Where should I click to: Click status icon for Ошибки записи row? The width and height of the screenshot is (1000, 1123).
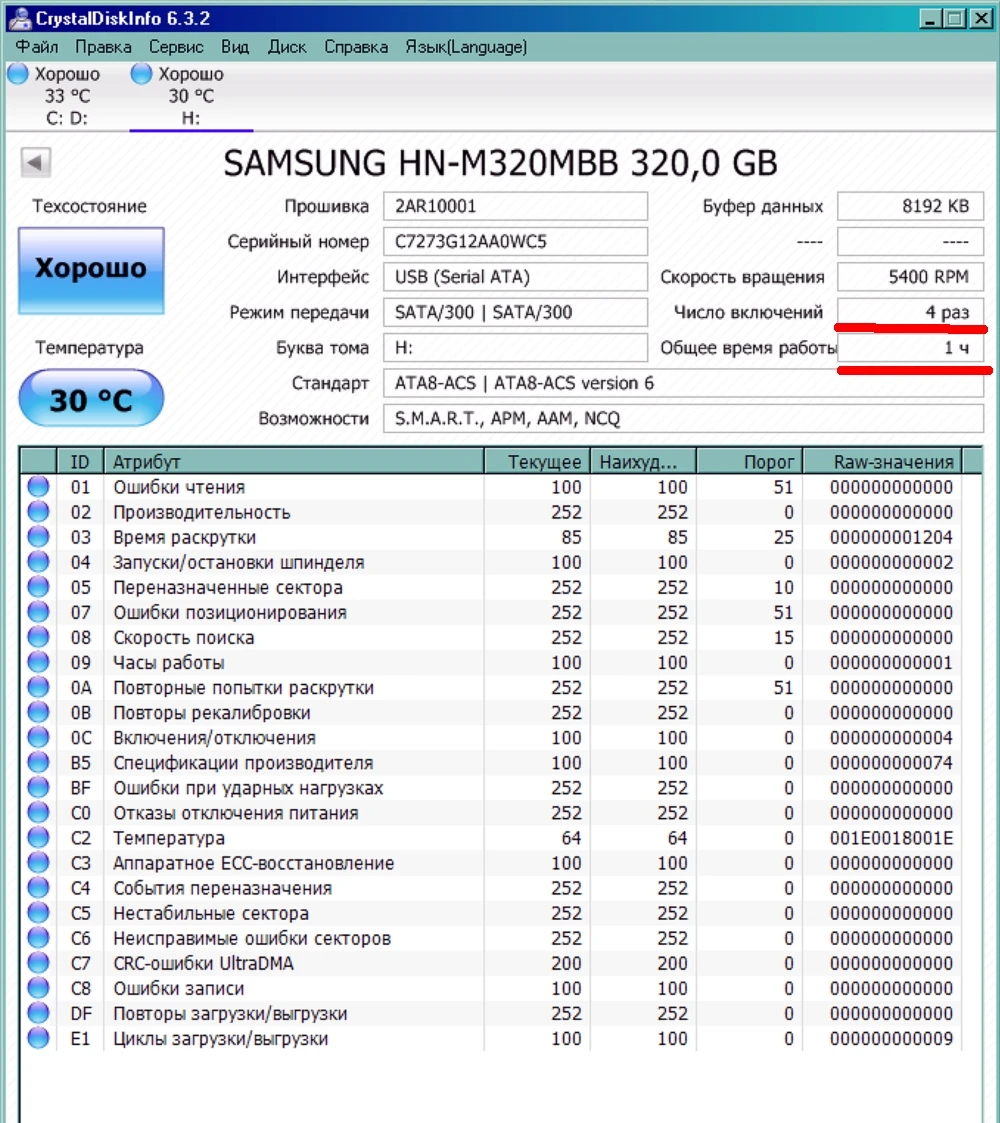(39, 988)
